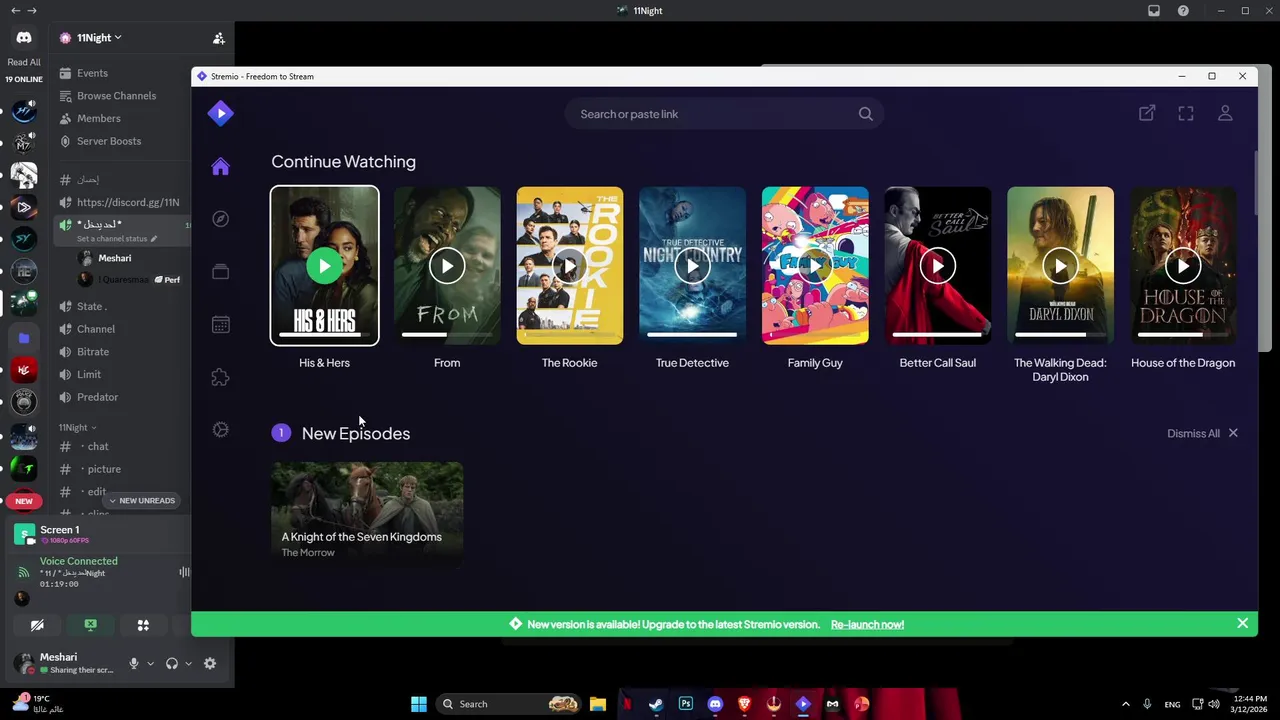
Task: Play House of the Dragon poster
Action: coord(1183,266)
